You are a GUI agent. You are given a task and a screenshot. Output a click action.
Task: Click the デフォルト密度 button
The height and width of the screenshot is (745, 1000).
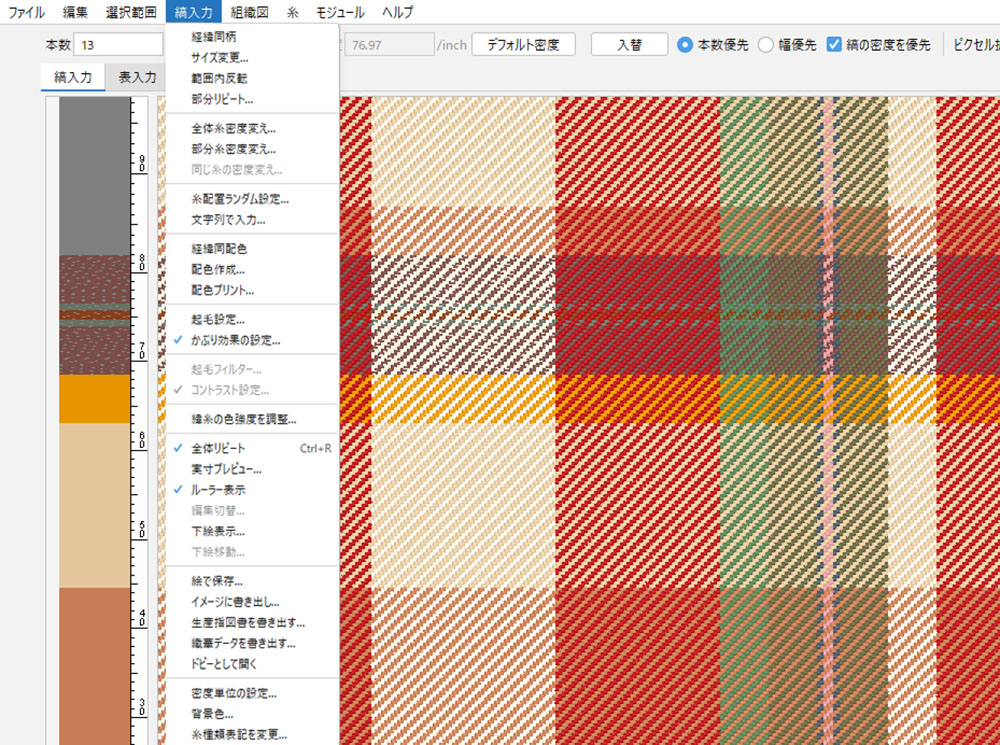point(524,45)
